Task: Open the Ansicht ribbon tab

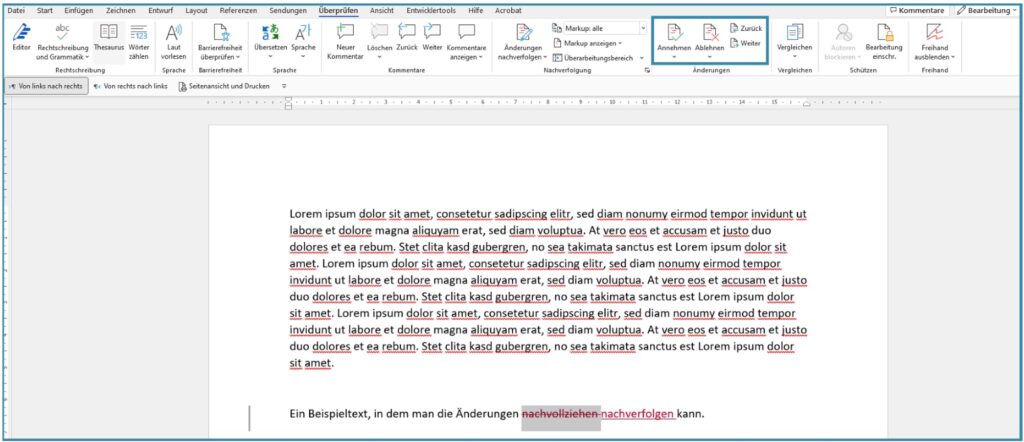Action: tap(381, 9)
